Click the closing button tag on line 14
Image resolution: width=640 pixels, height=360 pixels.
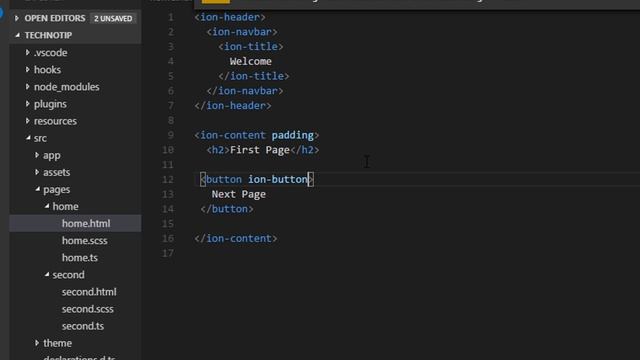coord(227,209)
